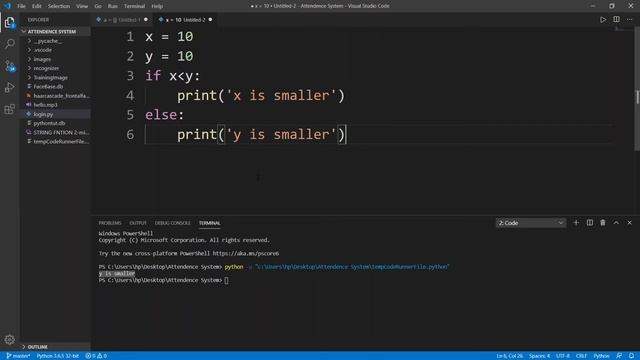
Task: Create a new terminal with plus icon
Action: [x=576, y=223]
